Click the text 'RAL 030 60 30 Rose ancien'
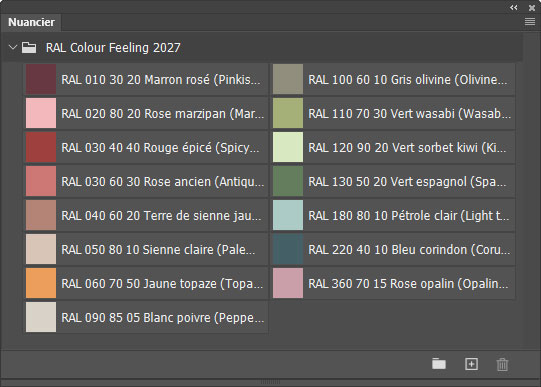This screenshot has width=541, height=387. 136,181
